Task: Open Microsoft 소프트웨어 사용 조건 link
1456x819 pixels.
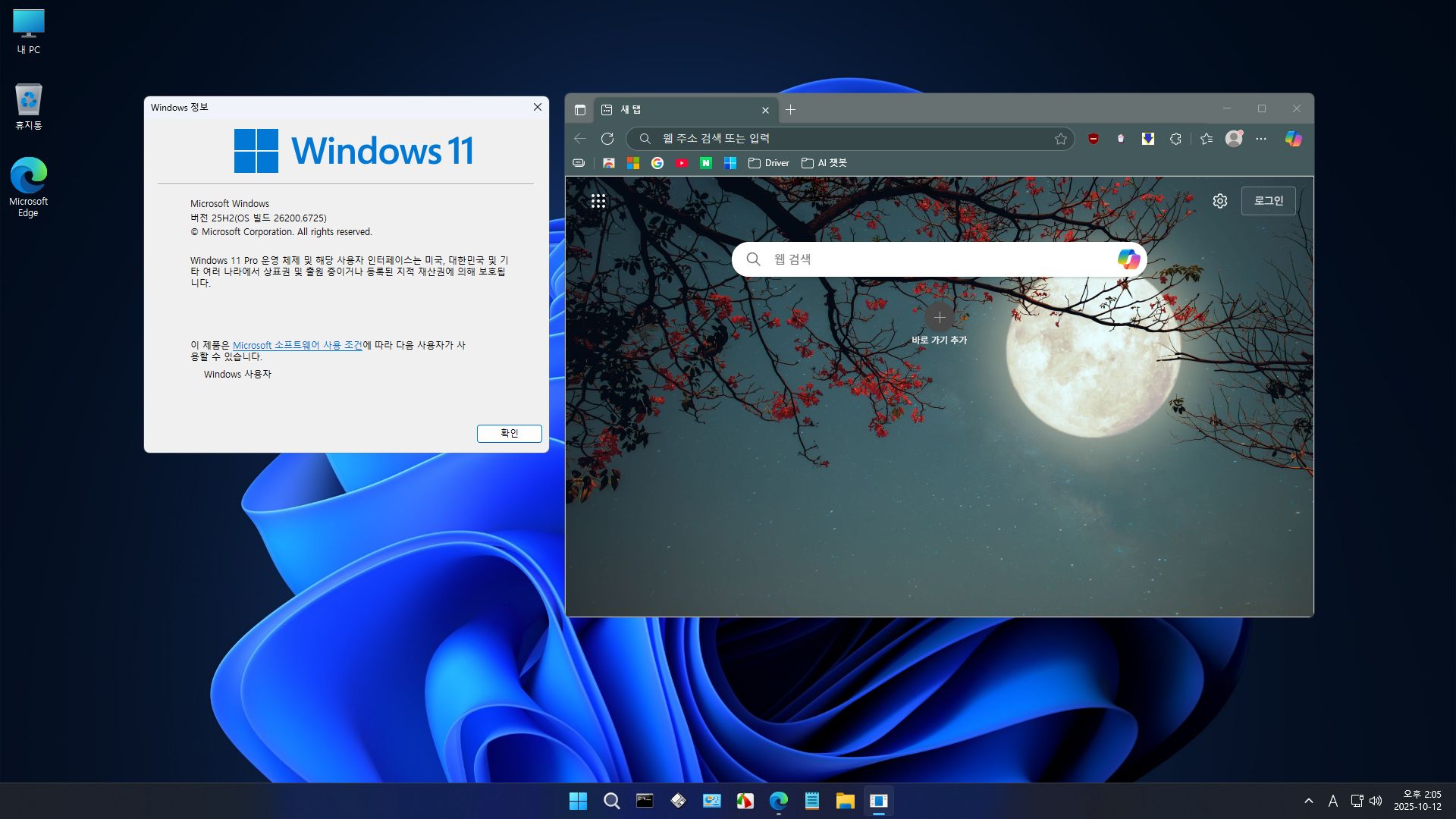Action: (297, 345)
